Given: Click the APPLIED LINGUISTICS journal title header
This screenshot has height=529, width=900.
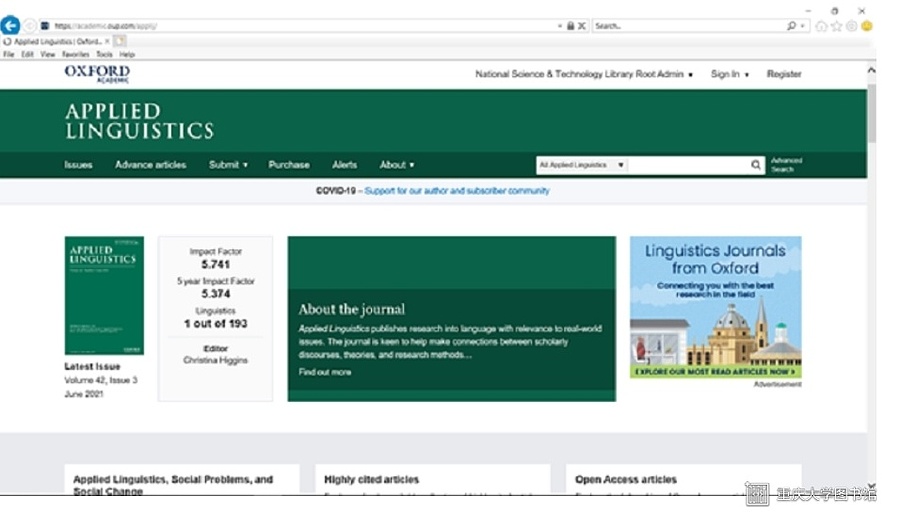Looking at the screenshot, I should coord(139,121).
